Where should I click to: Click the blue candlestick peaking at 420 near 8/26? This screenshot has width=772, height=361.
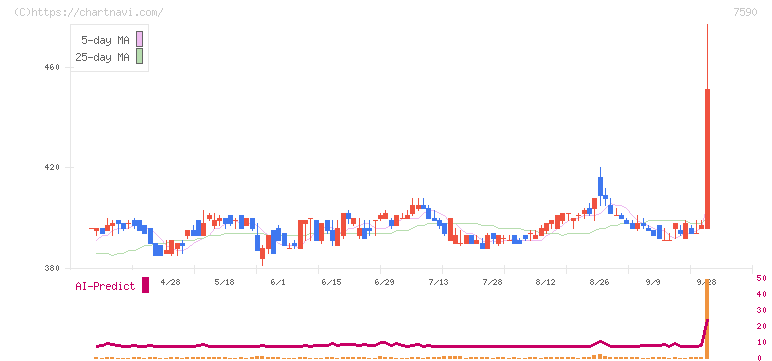point(601,187)
